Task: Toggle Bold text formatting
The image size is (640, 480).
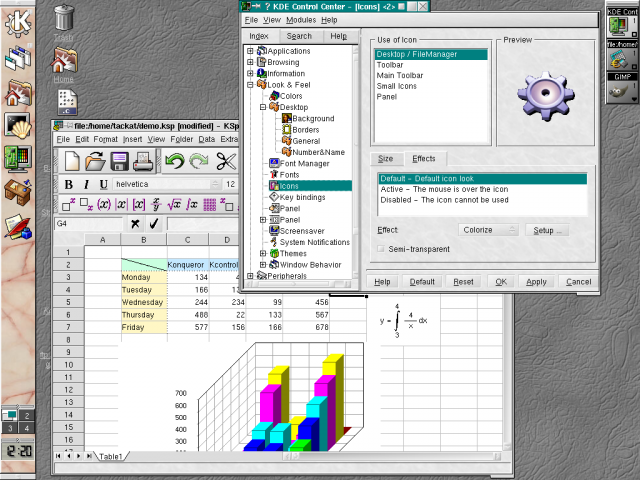Action: (x=69, y=184)
